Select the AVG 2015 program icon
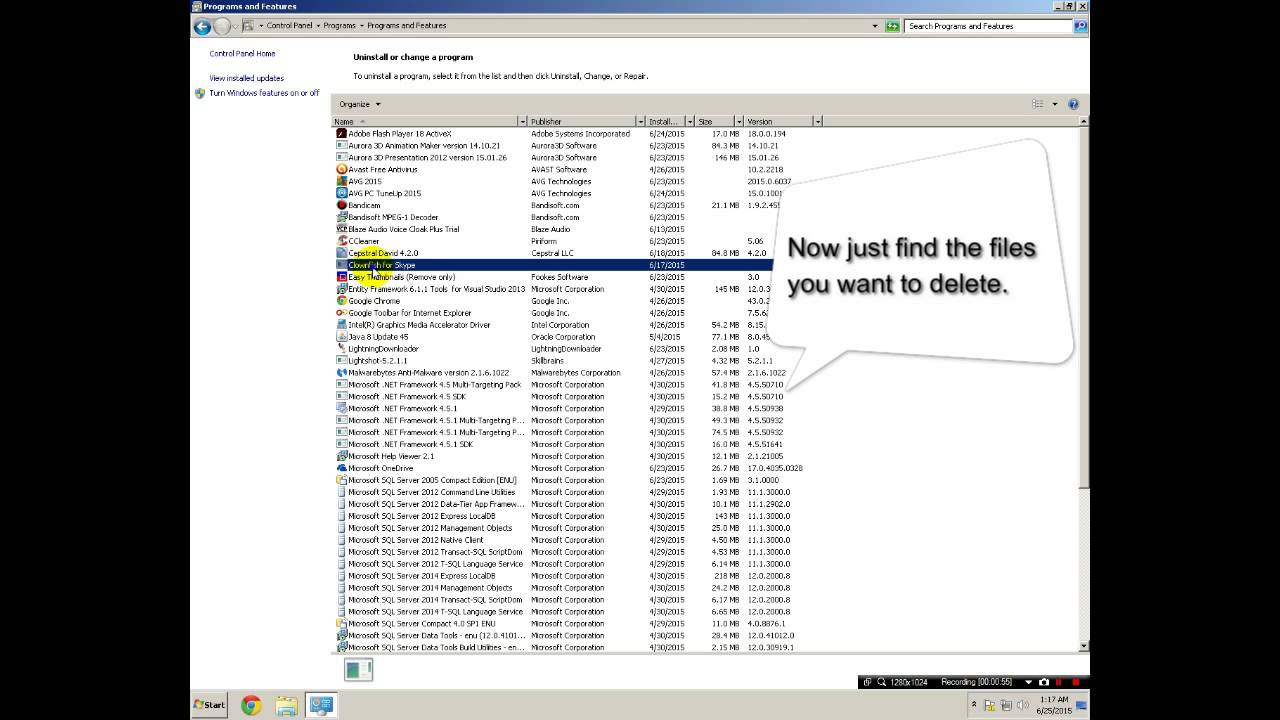Image resolution: width=1280 pixels, height=720 pixels. pos(341,182)
